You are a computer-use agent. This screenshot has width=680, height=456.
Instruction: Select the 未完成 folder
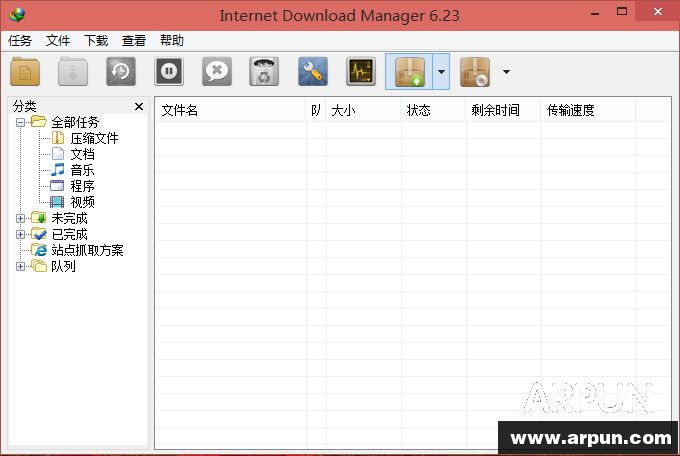click(x=69, y=218)
